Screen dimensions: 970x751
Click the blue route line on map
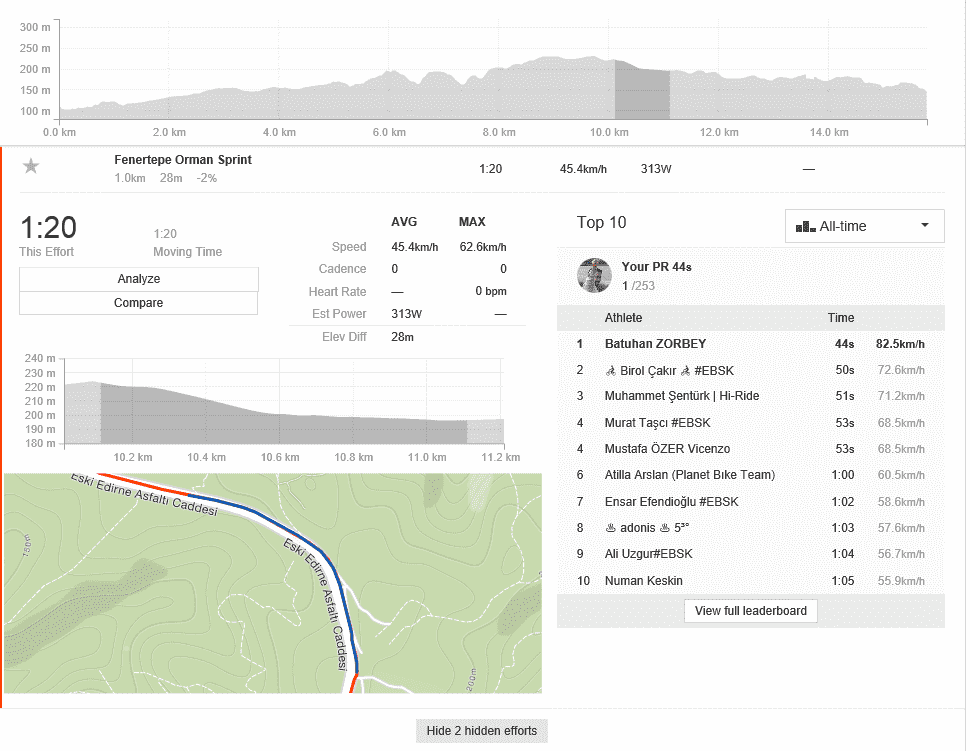300,534
